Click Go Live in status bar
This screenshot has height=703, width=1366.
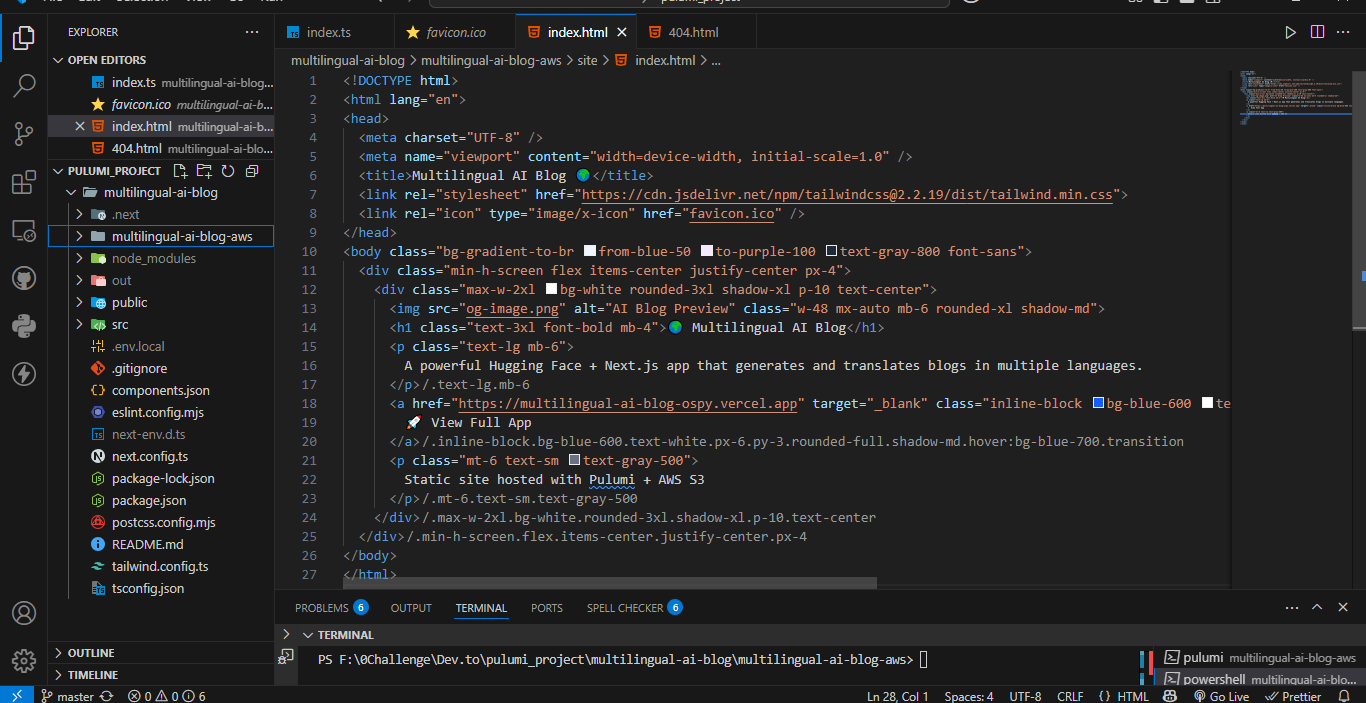tap(1221, 696)
